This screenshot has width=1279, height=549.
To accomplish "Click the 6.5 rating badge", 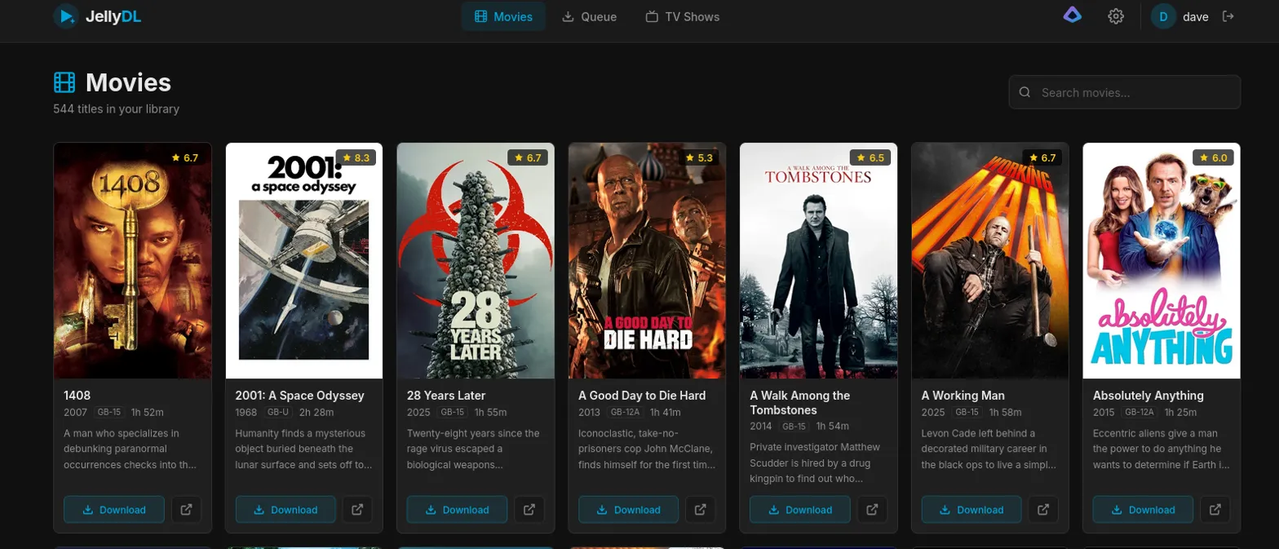I will click(871, 158).
